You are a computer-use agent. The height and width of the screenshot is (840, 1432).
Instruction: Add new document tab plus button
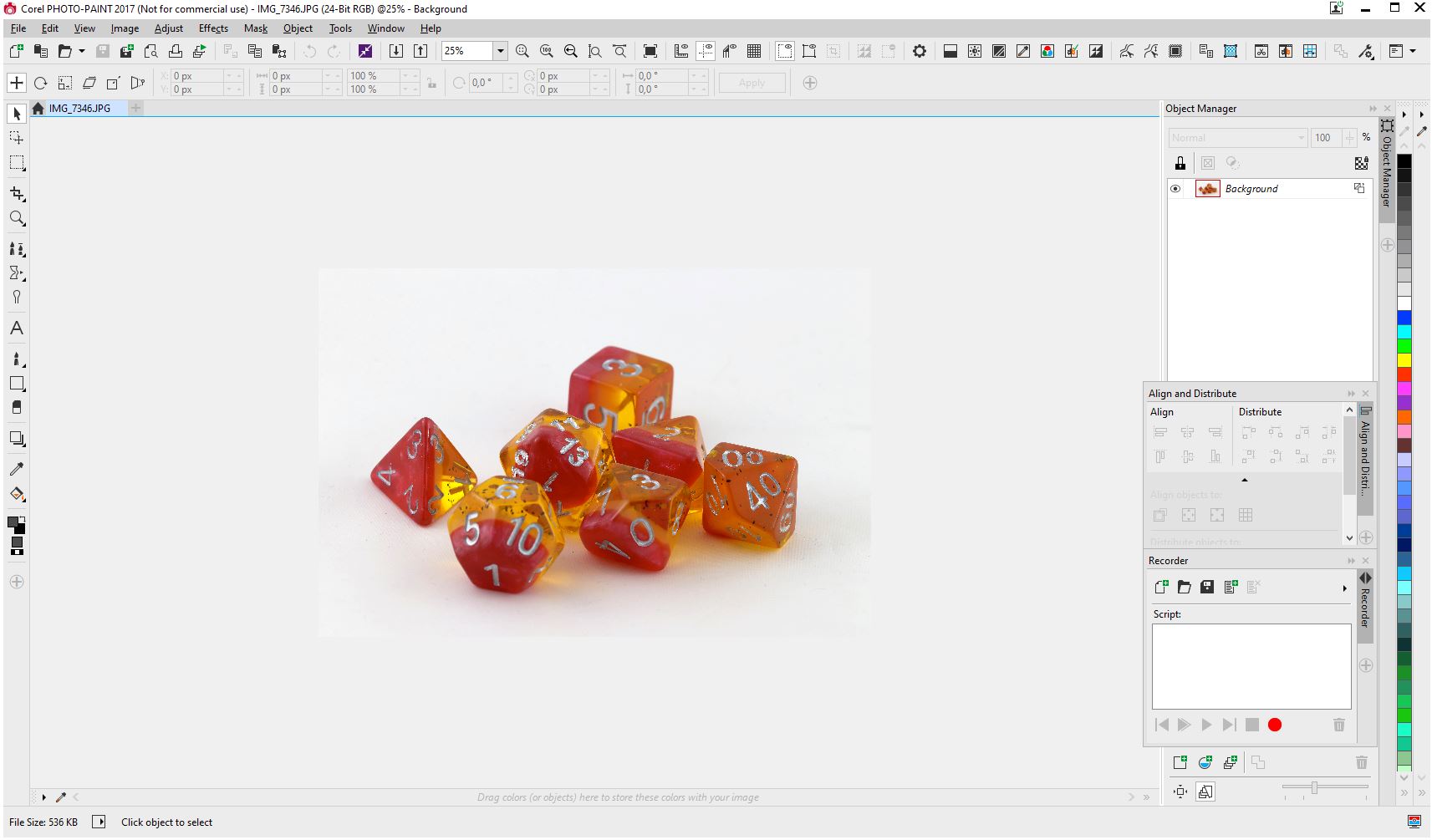(x=135, y=108)
